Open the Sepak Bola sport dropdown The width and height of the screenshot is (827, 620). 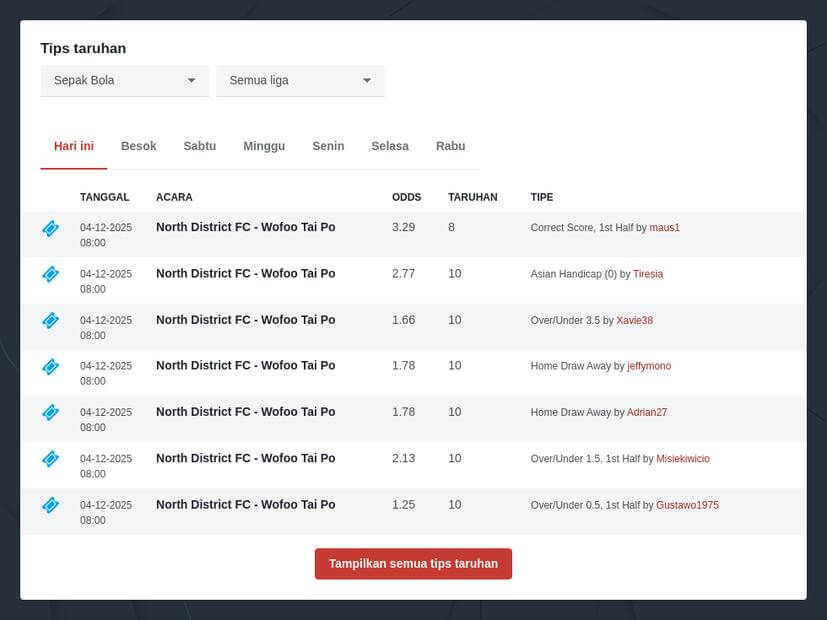click(123, 80)
